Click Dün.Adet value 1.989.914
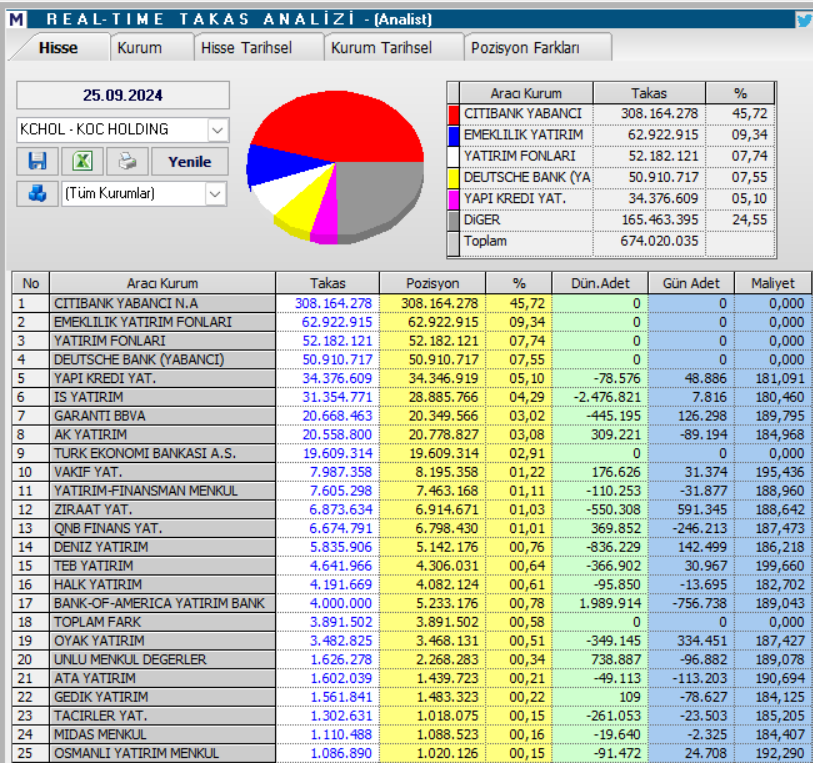The height and width of the screenshot is (763, 813). coord(610,603)
